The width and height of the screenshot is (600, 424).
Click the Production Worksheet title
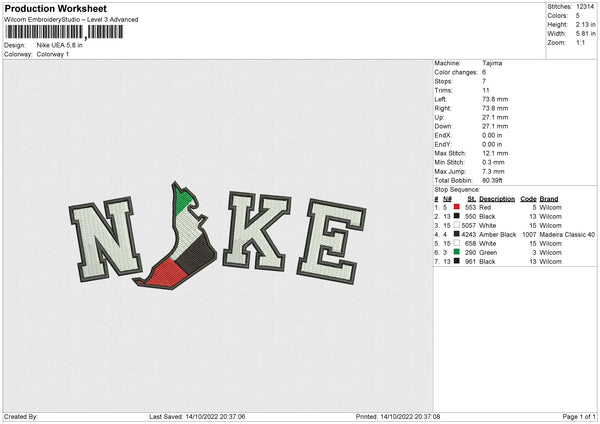coord(55,9)
